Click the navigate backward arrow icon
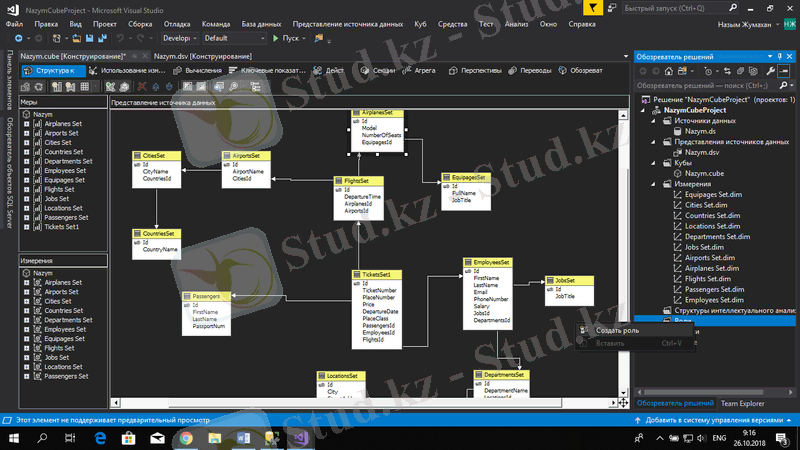This screenshot has width=800, height=450. pyautogui.click(x=18, y=38)
